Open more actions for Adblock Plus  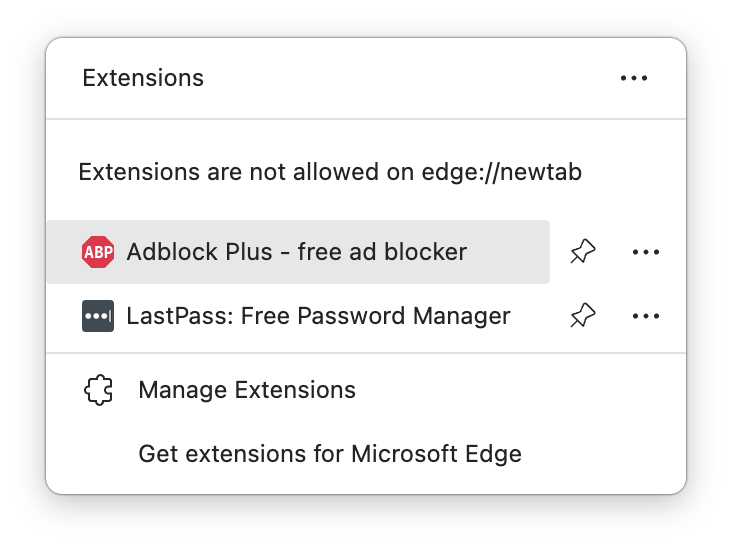click(646, 252)
